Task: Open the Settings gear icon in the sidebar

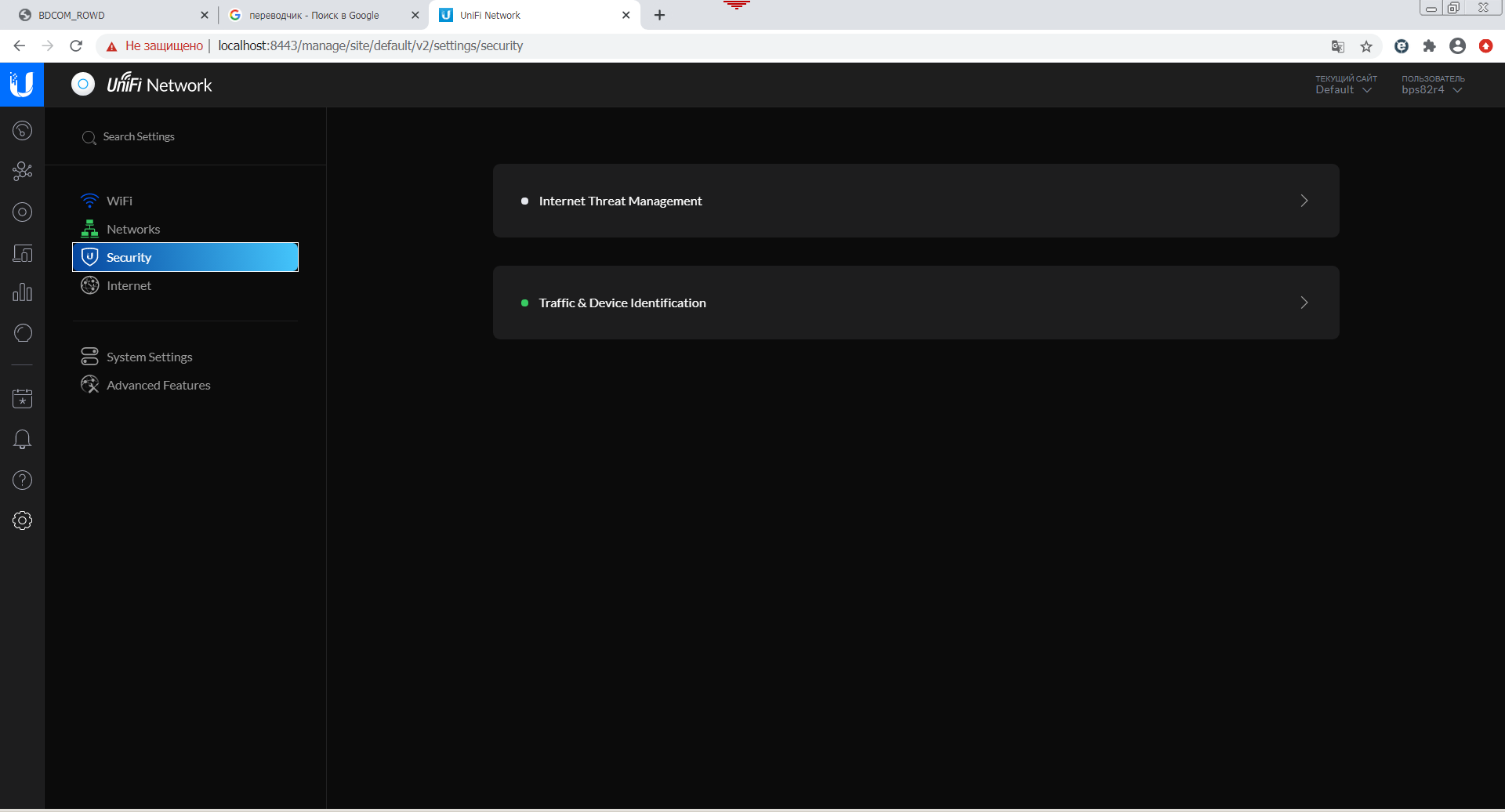Action: point(23,520)
